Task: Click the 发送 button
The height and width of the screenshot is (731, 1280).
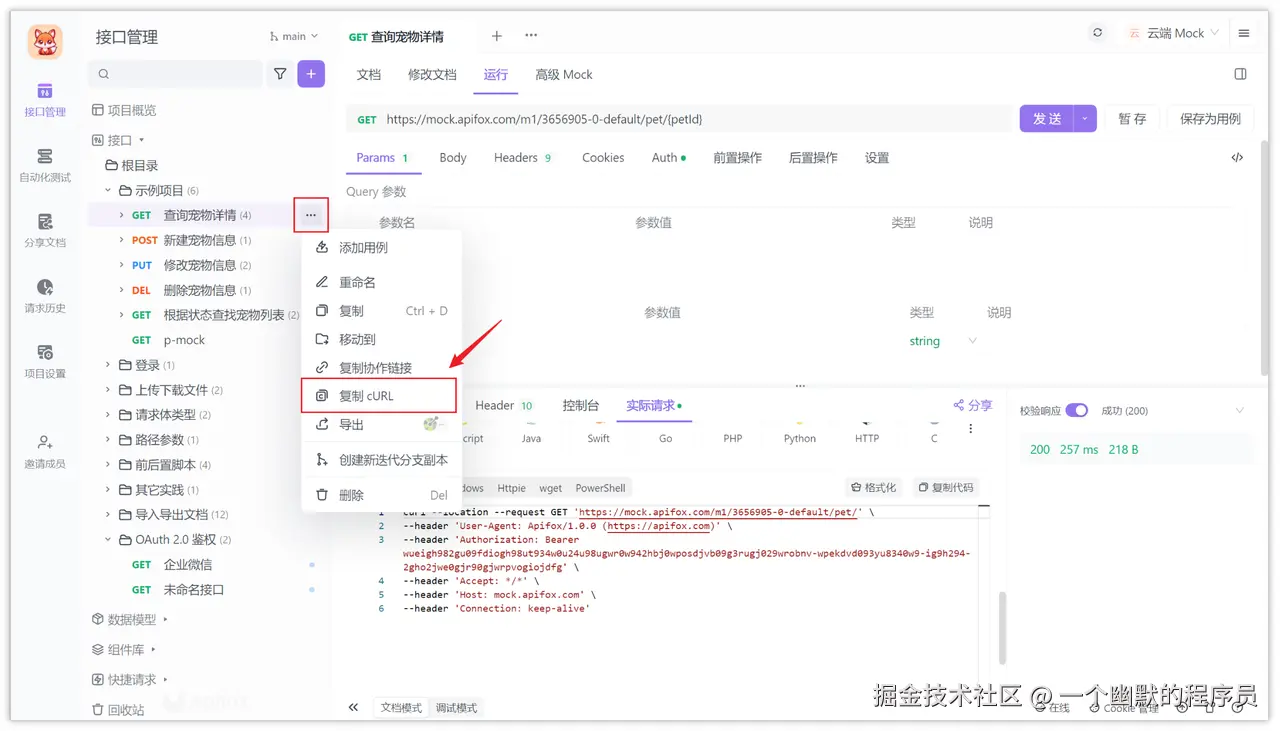Action: tap(1047, 118)
